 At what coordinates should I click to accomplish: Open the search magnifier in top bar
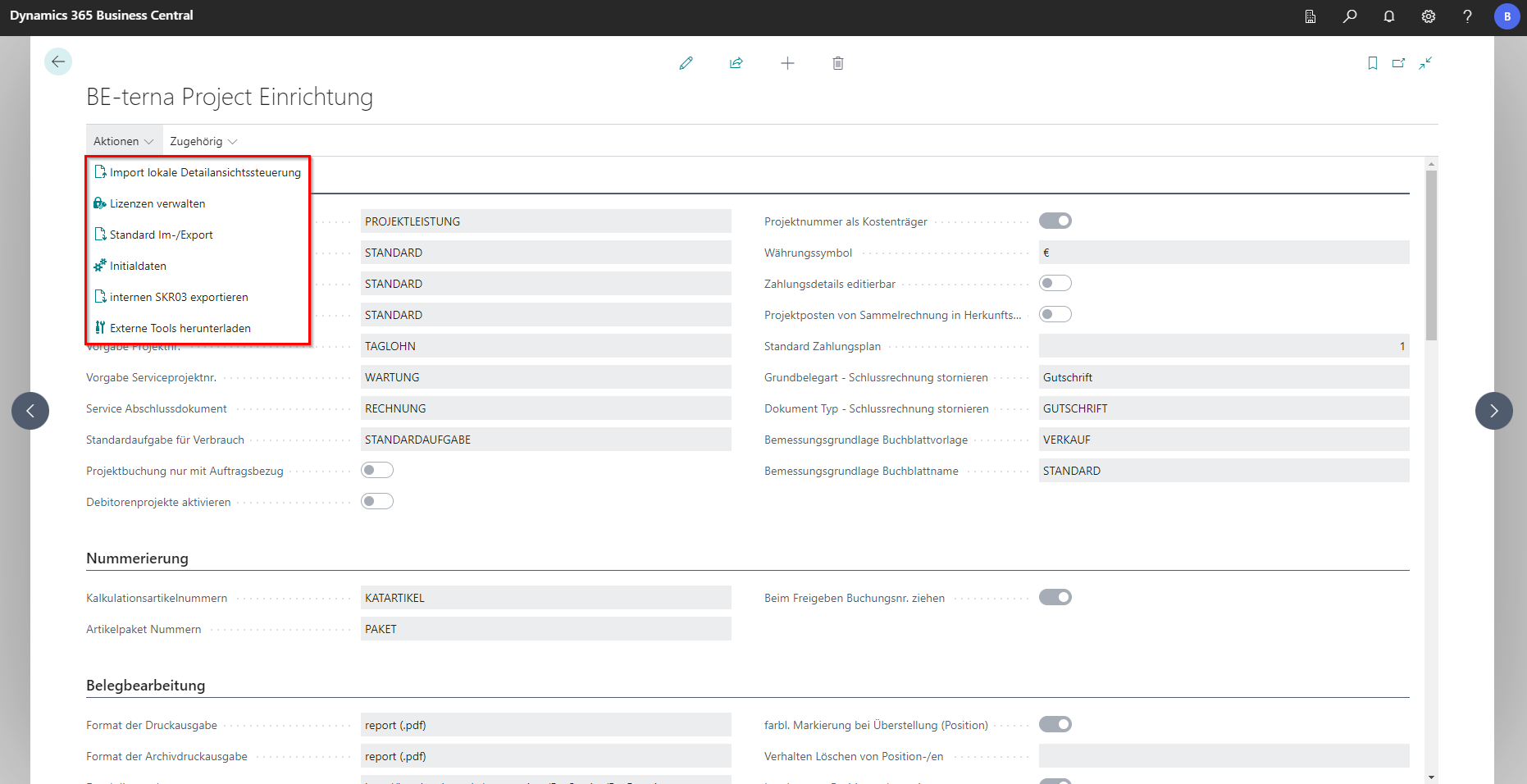point(1349,16)
